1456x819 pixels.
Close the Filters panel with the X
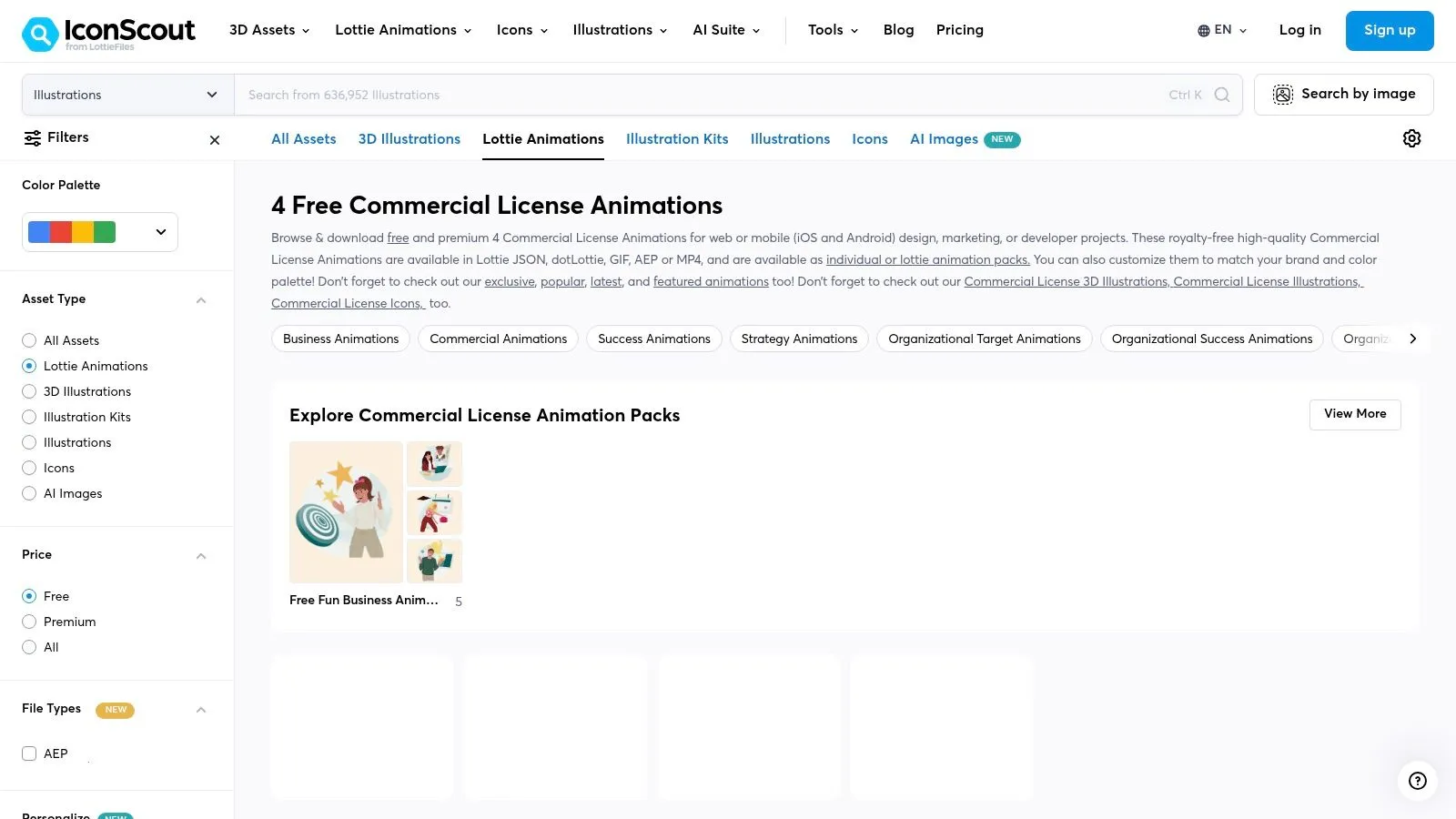(x=215, y=139)
